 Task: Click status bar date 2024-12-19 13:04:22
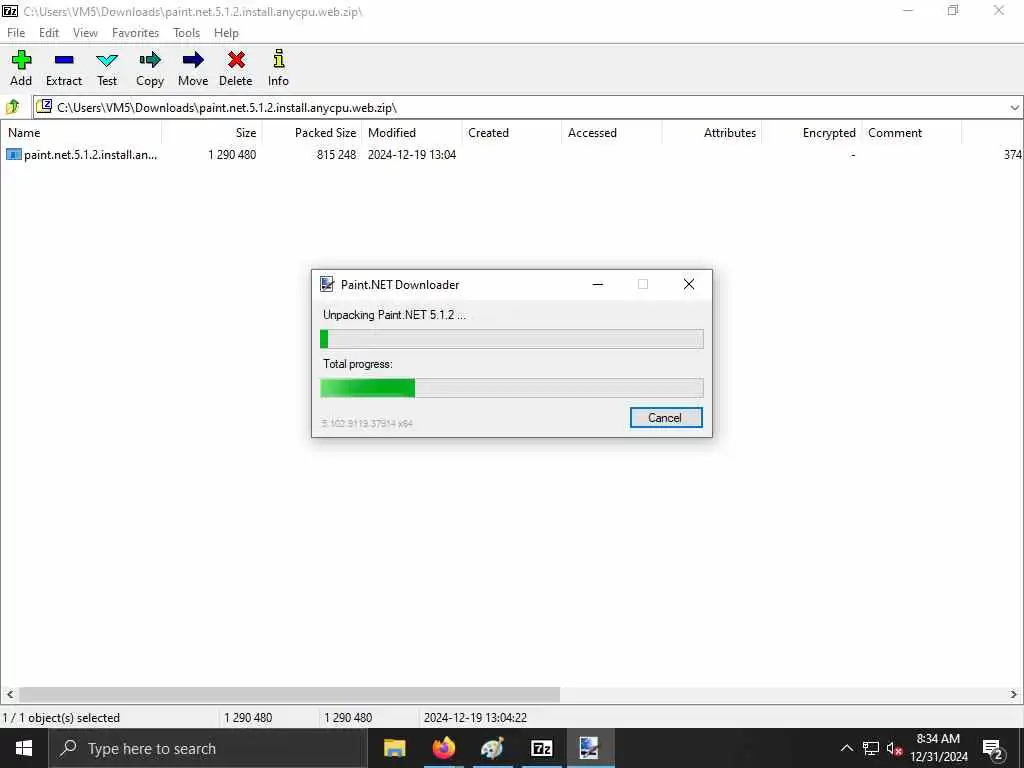pyautogui.click(x=475, y=718)
